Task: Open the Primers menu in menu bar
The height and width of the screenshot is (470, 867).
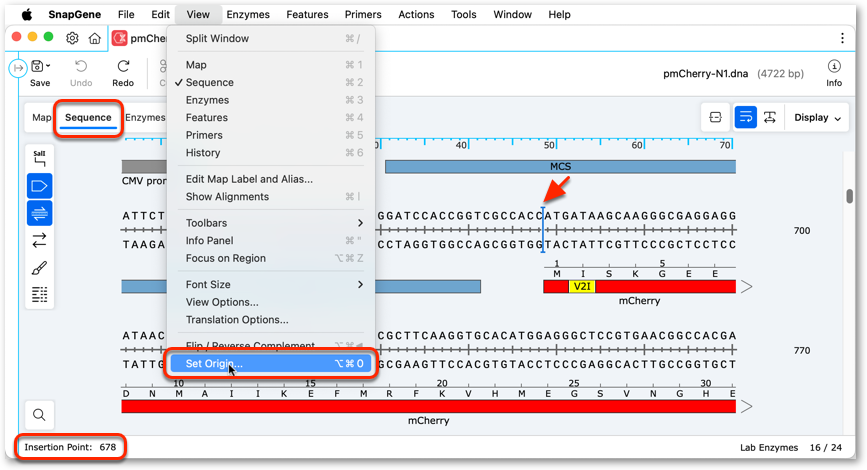Action: click(363, 14)
